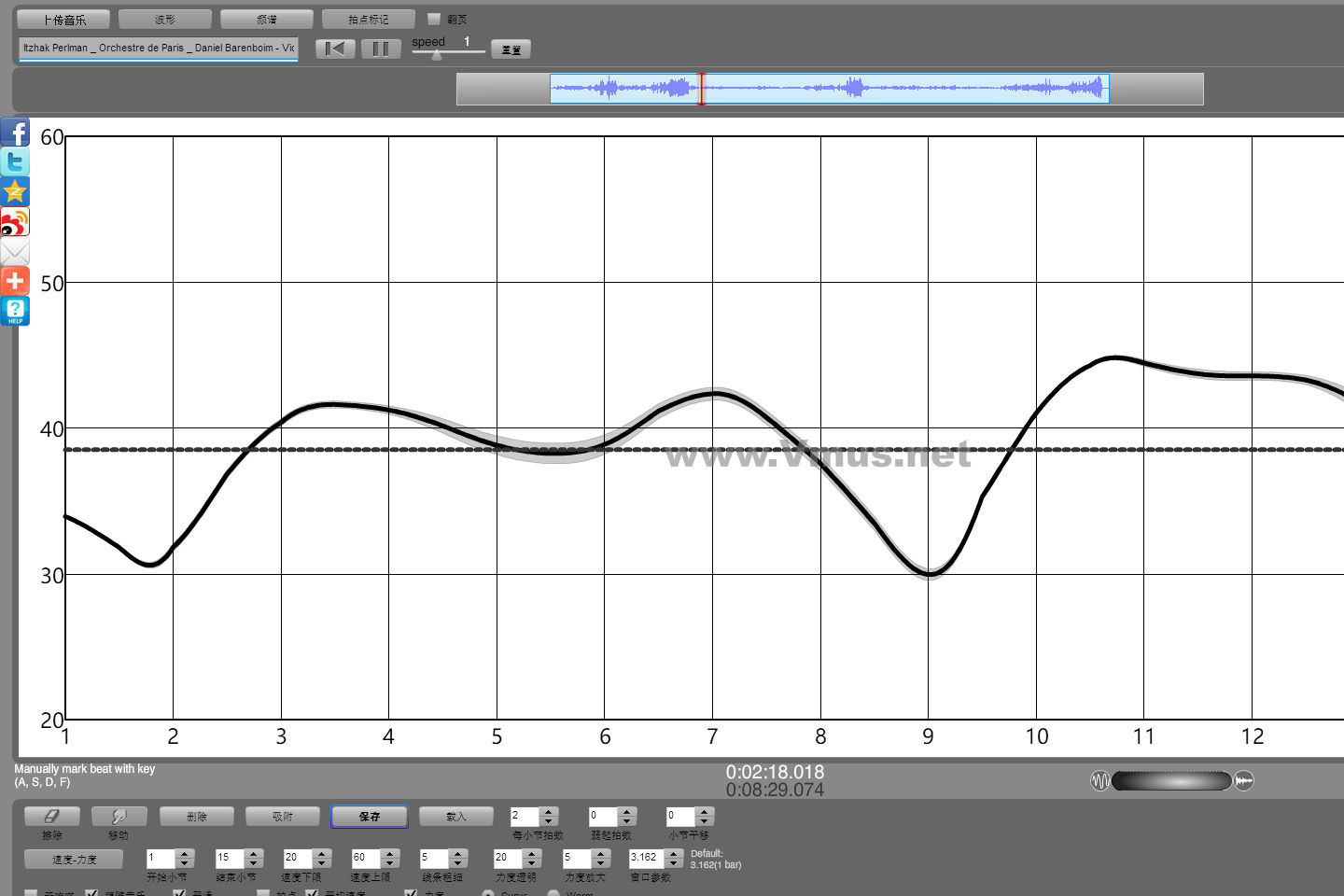Click the Weibo share icon

click(x=15, y=222)
